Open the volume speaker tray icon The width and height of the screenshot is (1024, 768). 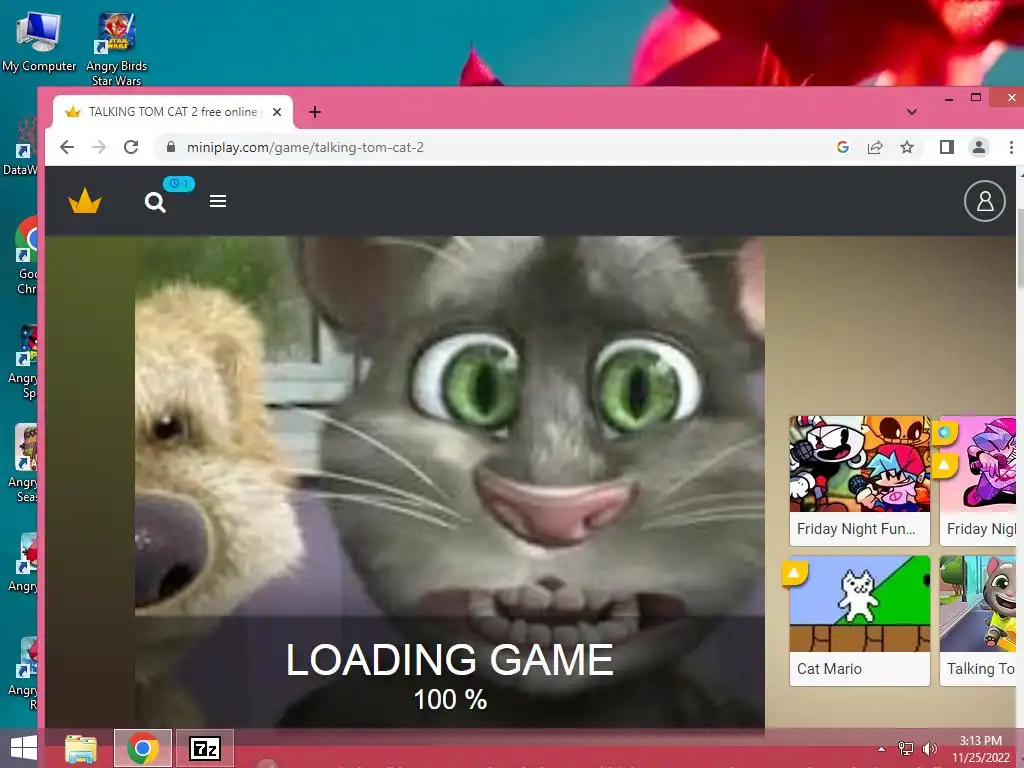[929, 749]
